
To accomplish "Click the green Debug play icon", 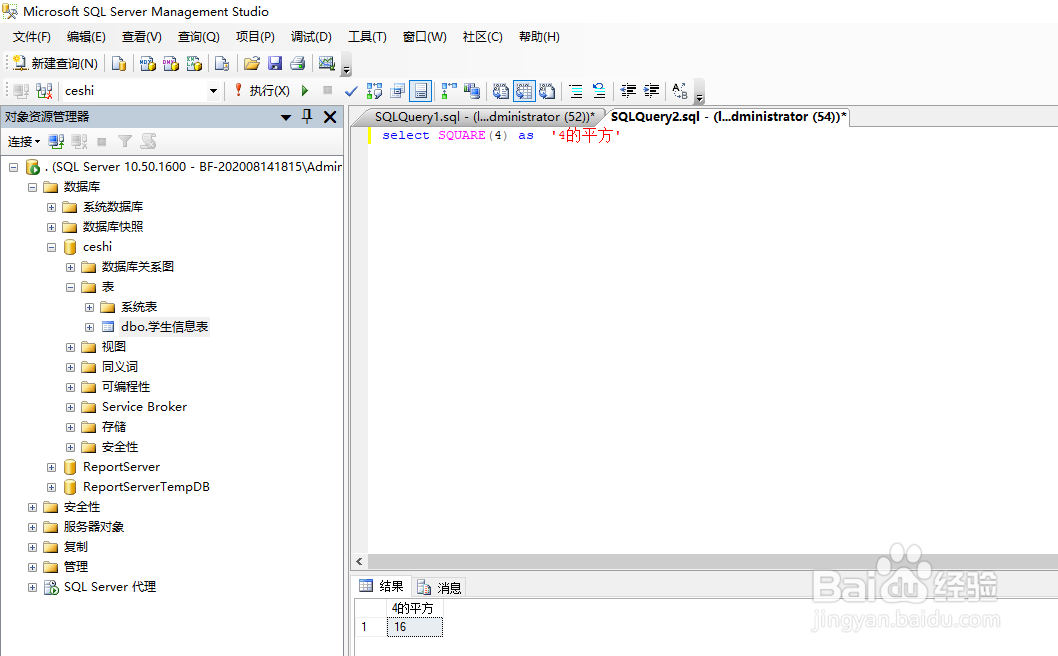I will click(x=305, y=90).
